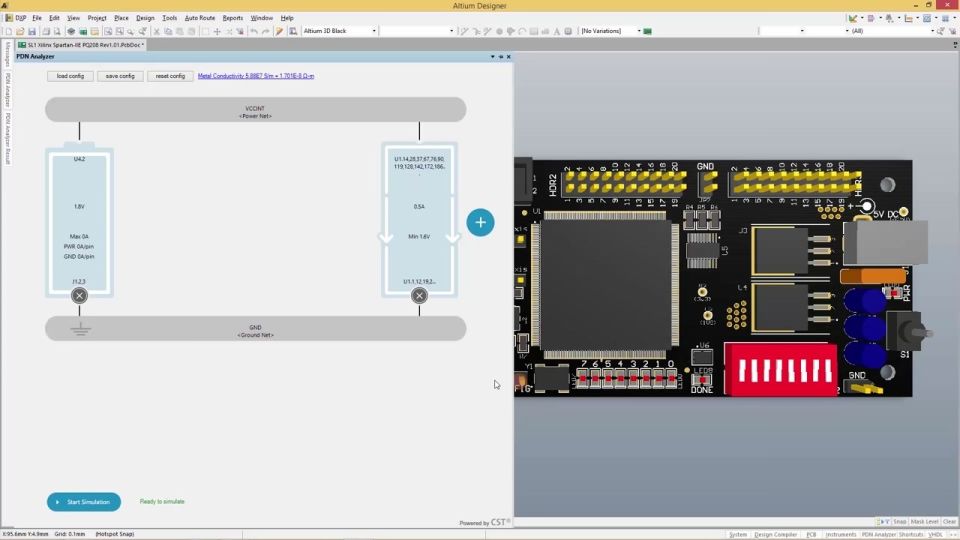960x540 pixels.
Task: Click the Copy toolbar icon
Action: point(168,31)
